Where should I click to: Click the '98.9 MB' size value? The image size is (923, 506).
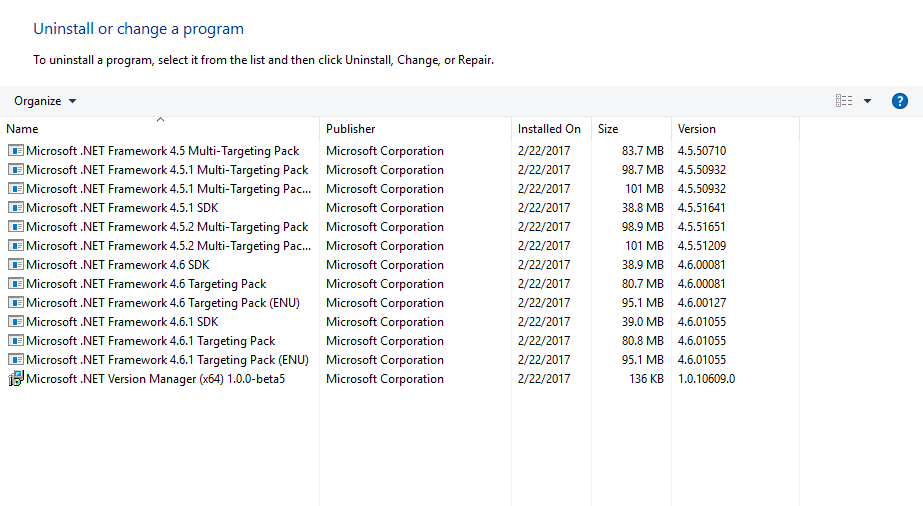pyautogui.click(x=642, y=227)
